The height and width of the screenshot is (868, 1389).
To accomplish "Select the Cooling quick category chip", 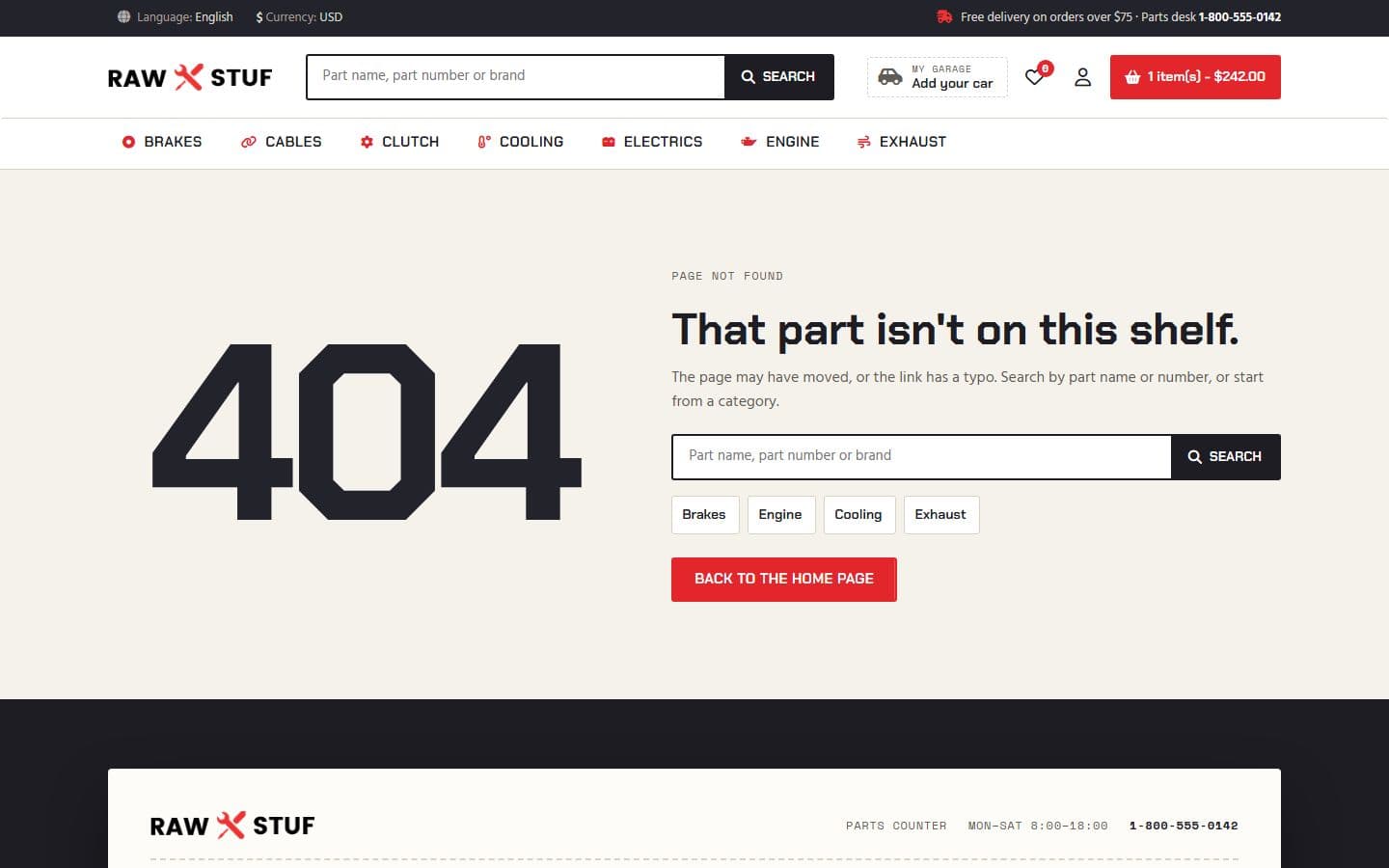I will click(x=859, y=515).
